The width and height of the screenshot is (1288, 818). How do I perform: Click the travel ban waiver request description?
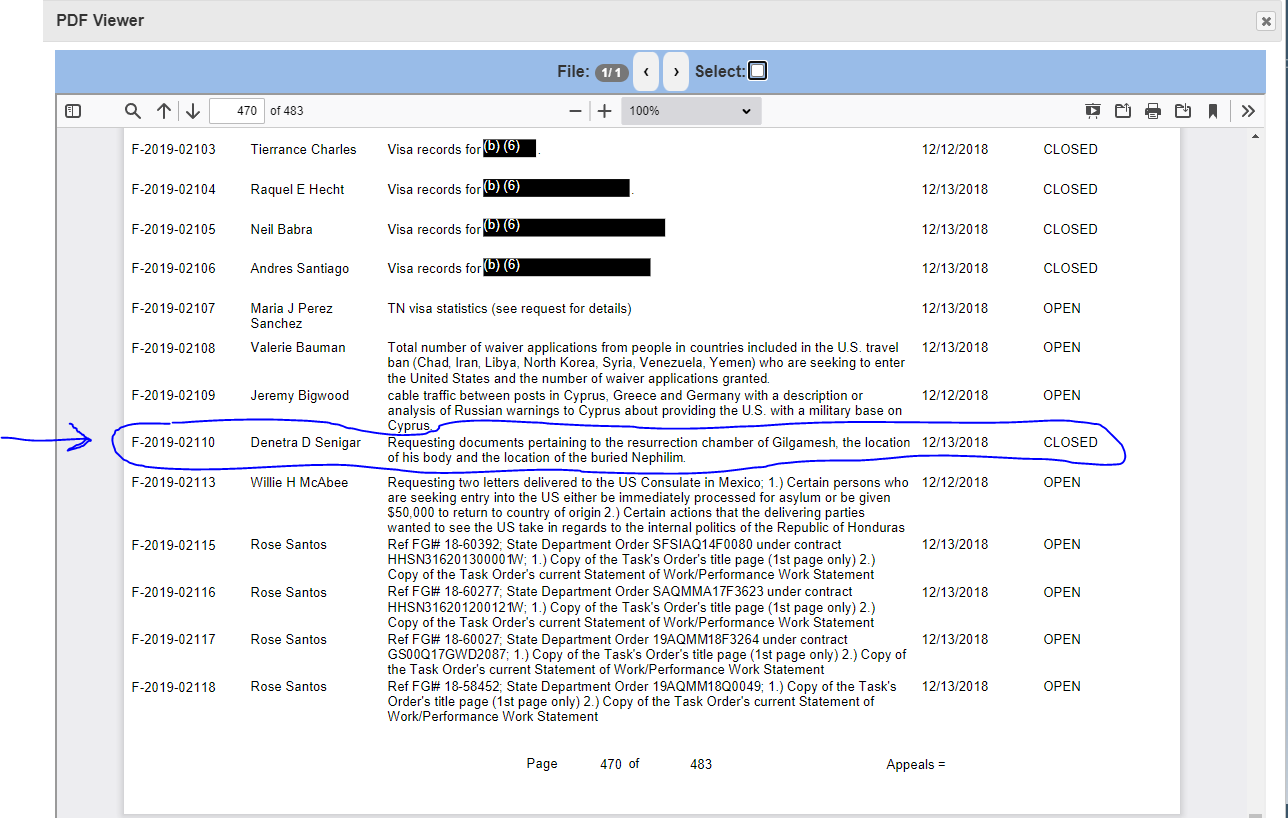[x=646, y=364]
